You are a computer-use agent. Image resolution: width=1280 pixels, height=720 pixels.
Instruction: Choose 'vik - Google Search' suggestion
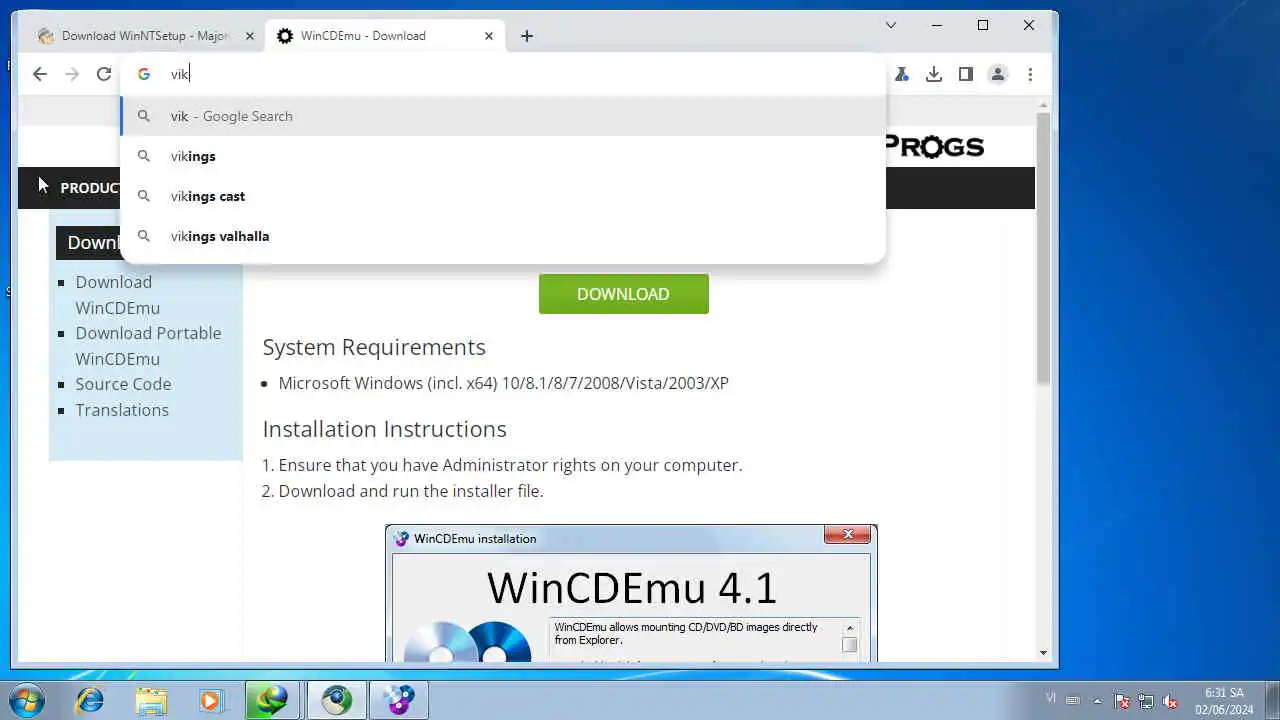coord(503,116)
